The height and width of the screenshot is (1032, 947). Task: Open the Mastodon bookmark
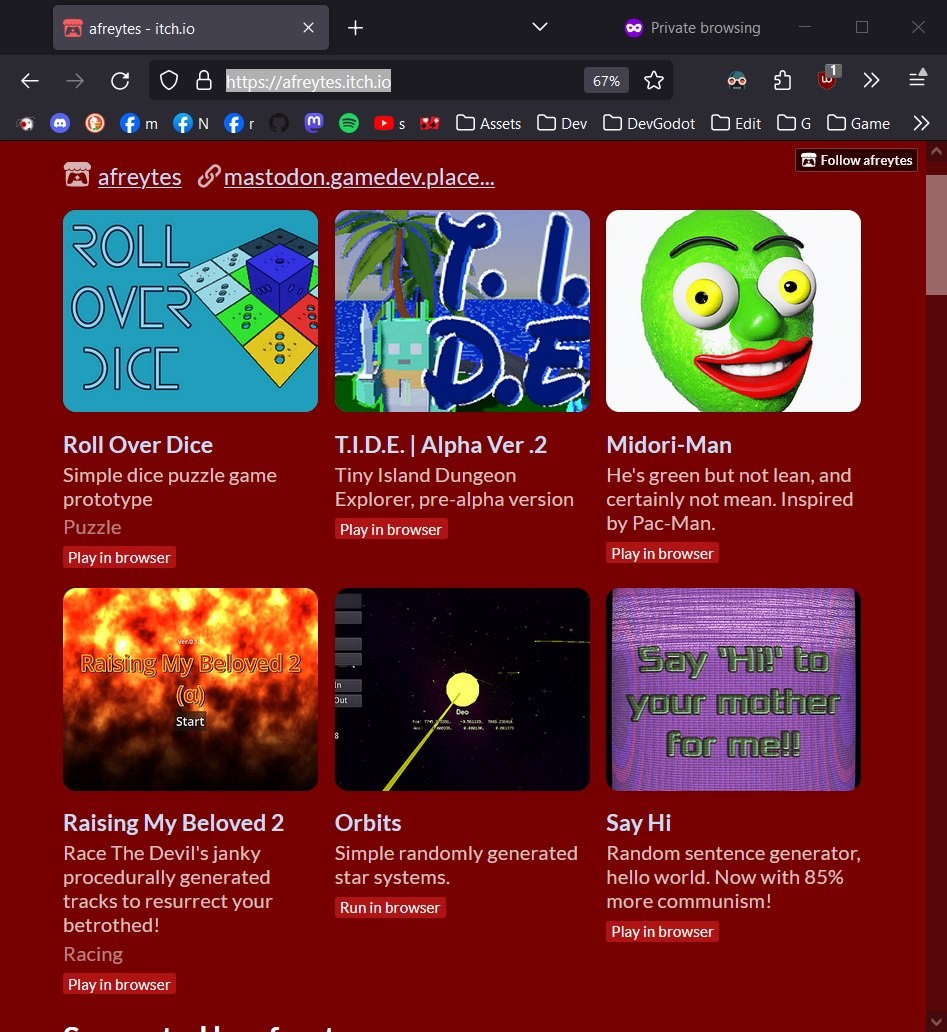(314, 123)
